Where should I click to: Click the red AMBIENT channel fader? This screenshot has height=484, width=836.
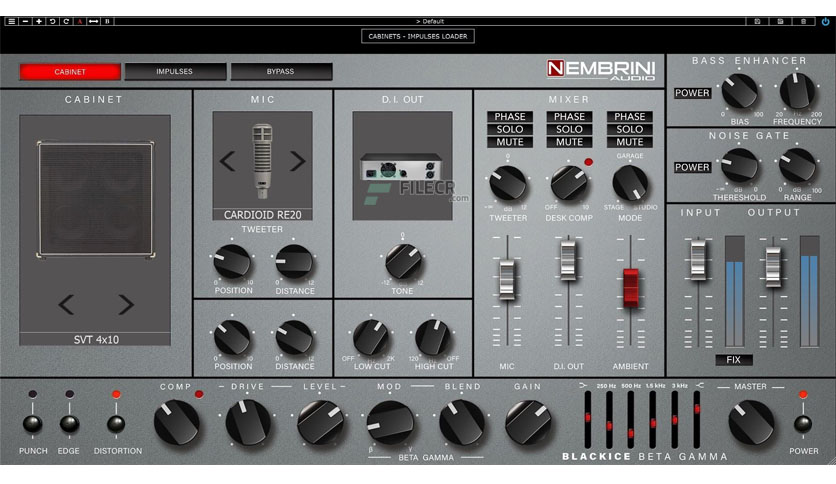pos(631,288)
